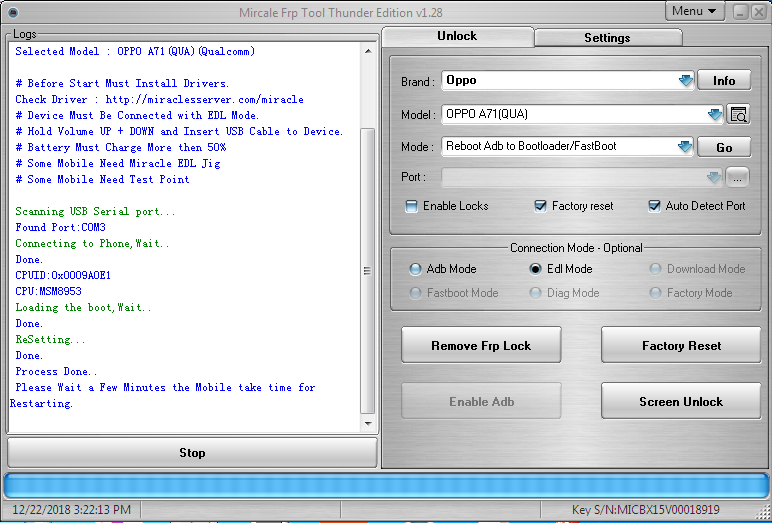Click Mode combo box Reboot Adb to Bootloader
The height and width of the screenshot is (523, 772).
567,147
